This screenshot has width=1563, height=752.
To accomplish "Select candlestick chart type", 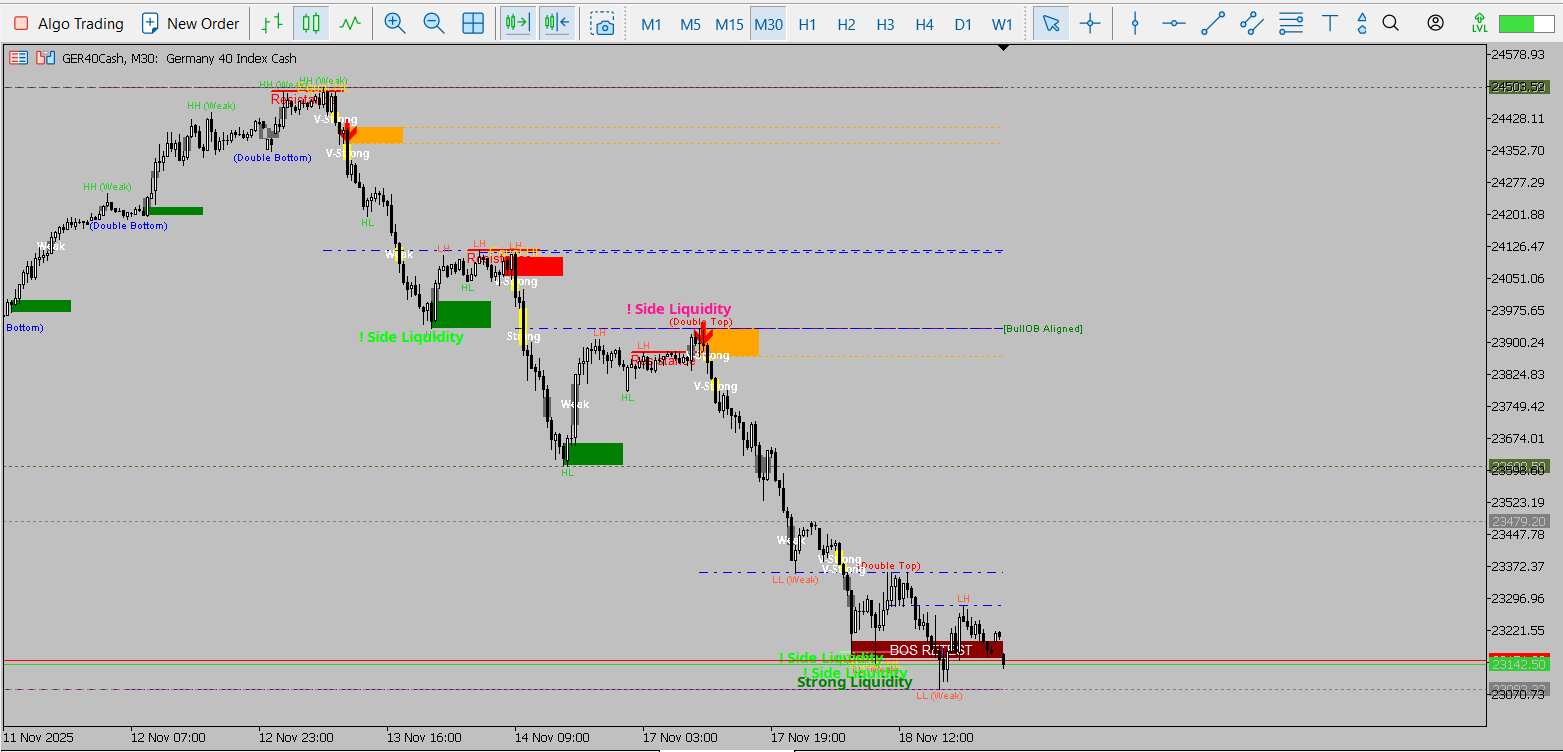I will point(311,23).
